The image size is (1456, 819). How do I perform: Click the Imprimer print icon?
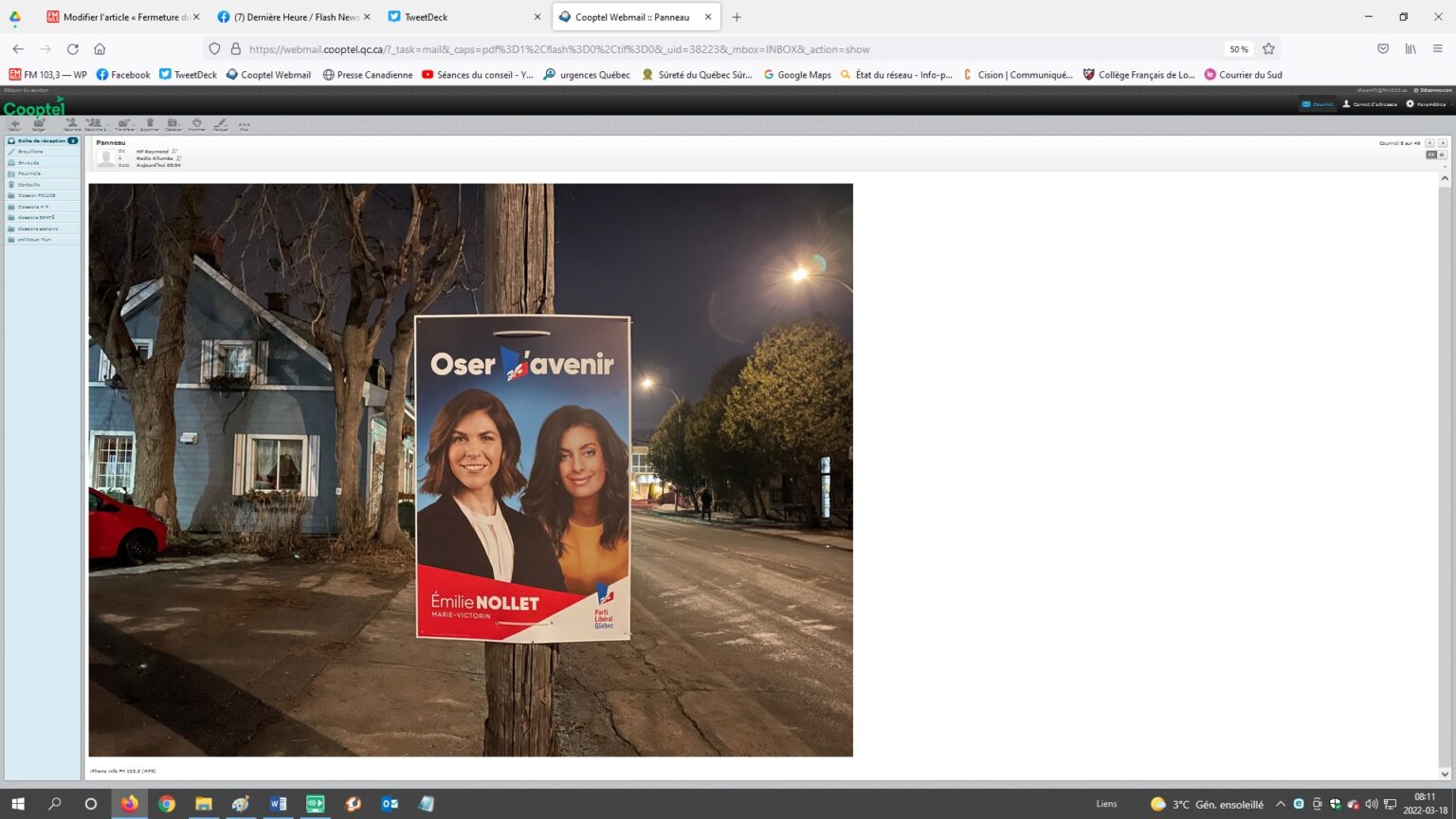[x=196, y=124]
